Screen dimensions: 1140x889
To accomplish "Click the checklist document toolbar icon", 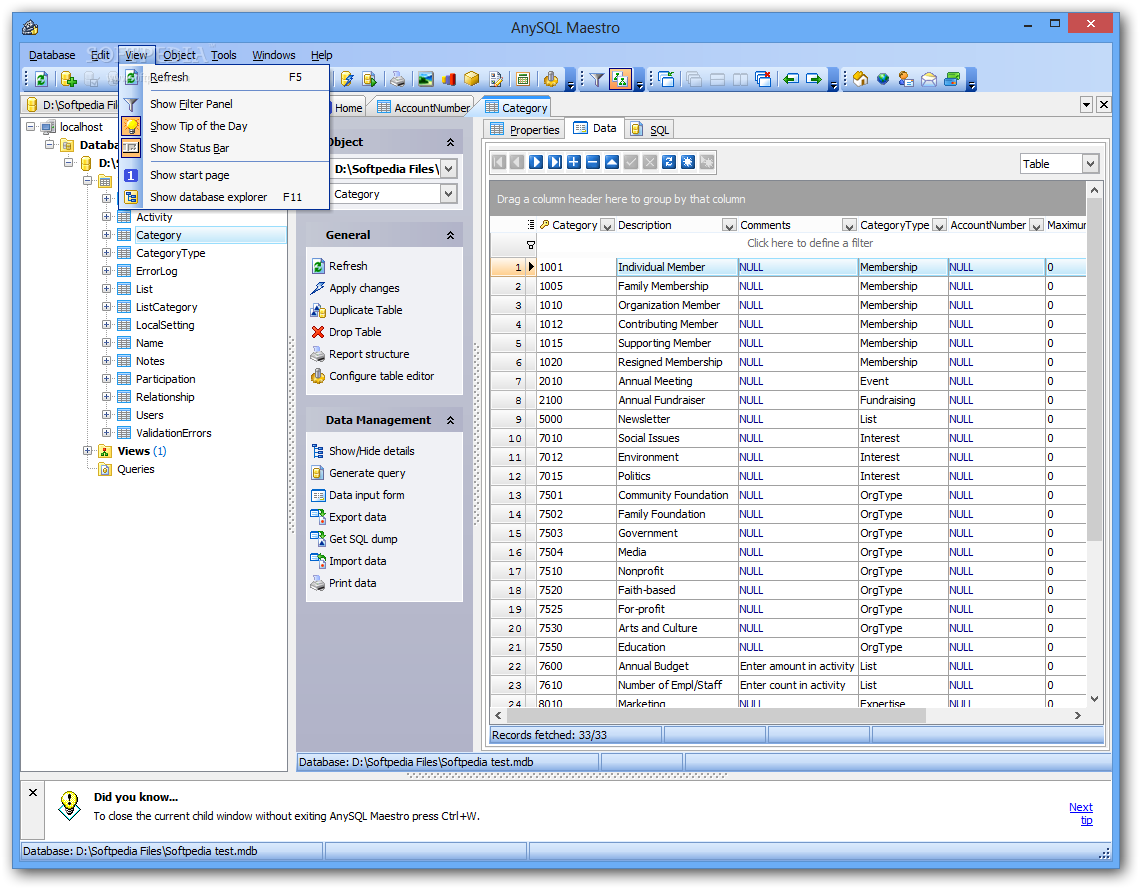I will (x=496, y=79).
